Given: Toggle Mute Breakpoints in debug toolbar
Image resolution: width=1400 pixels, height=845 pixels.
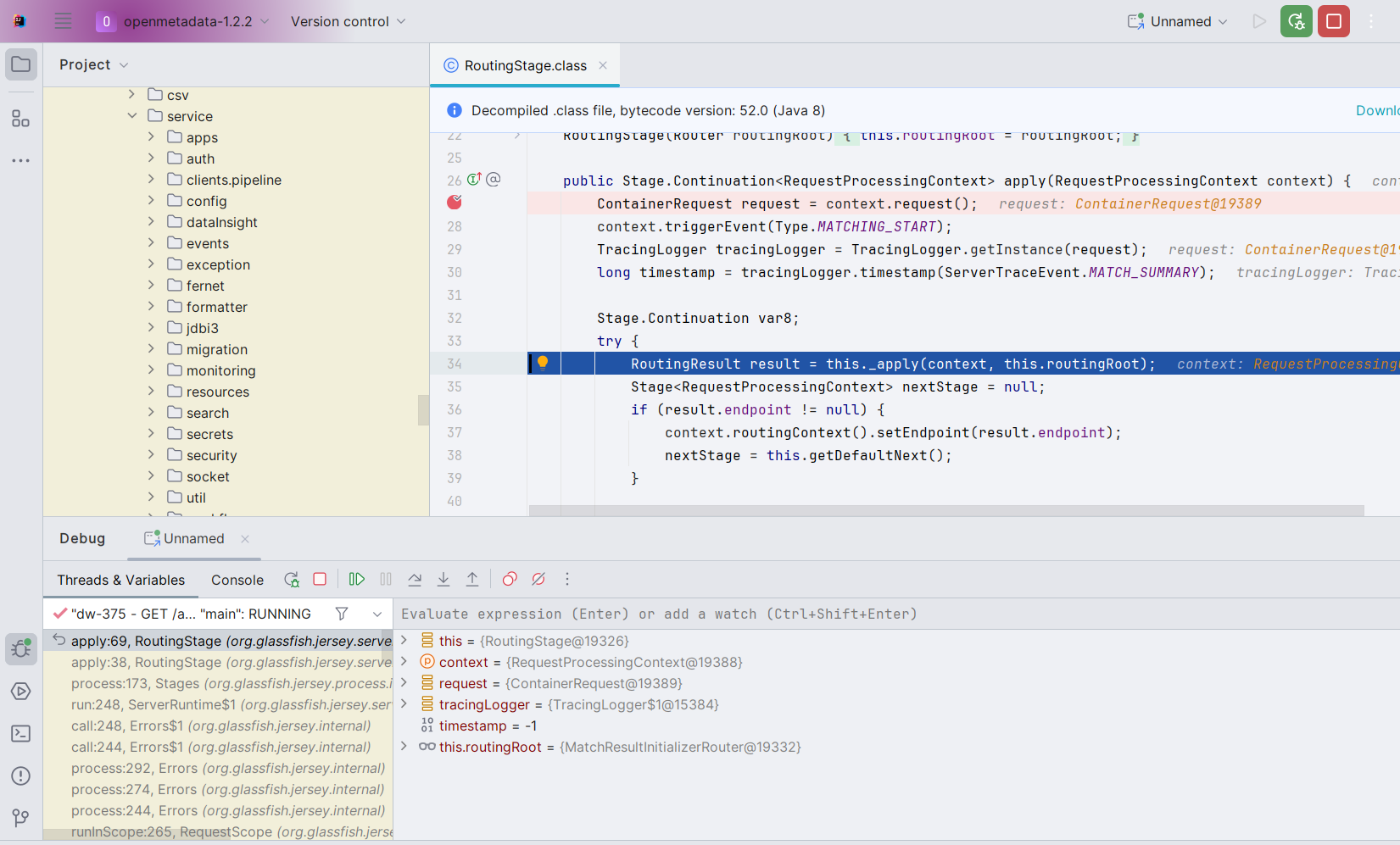Looking at the screenshot, I should (x=538, y=579).
